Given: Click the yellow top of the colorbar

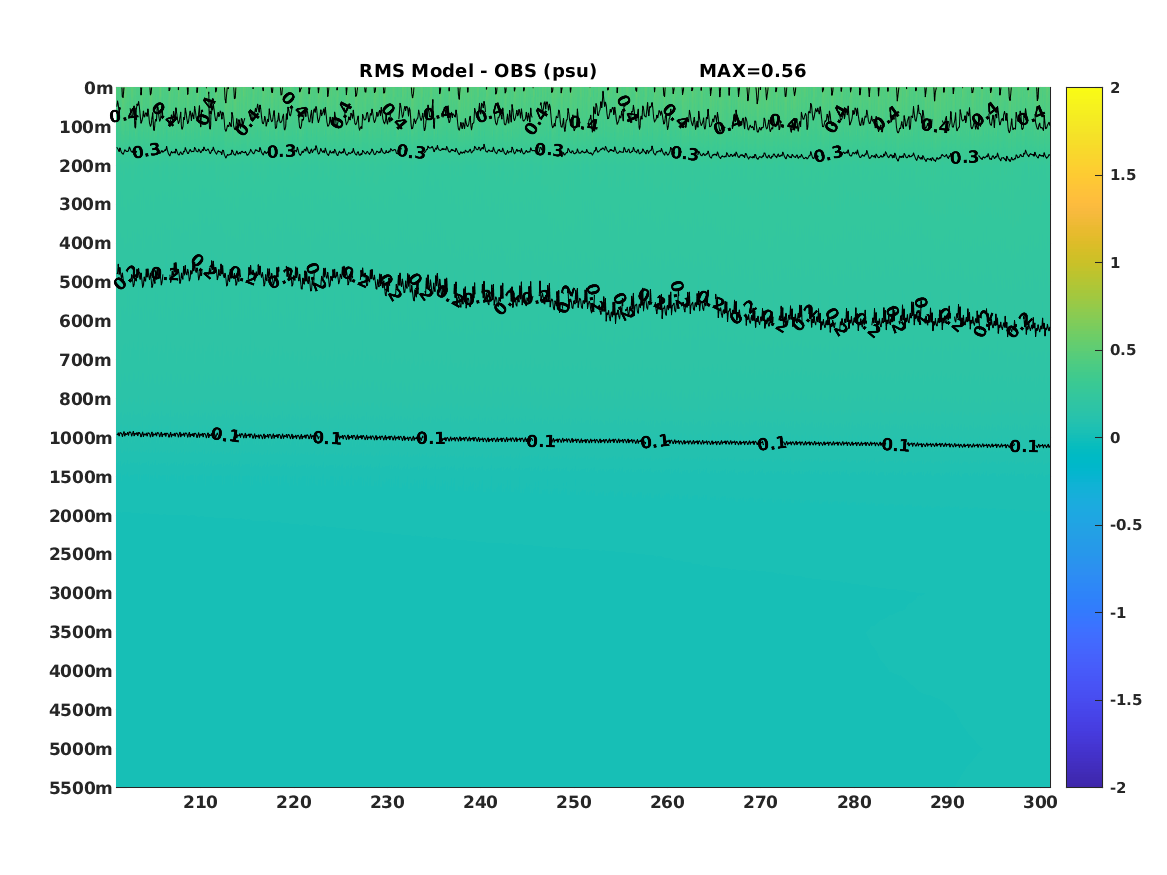Looking at the screenshot, I should point(1084,93).
